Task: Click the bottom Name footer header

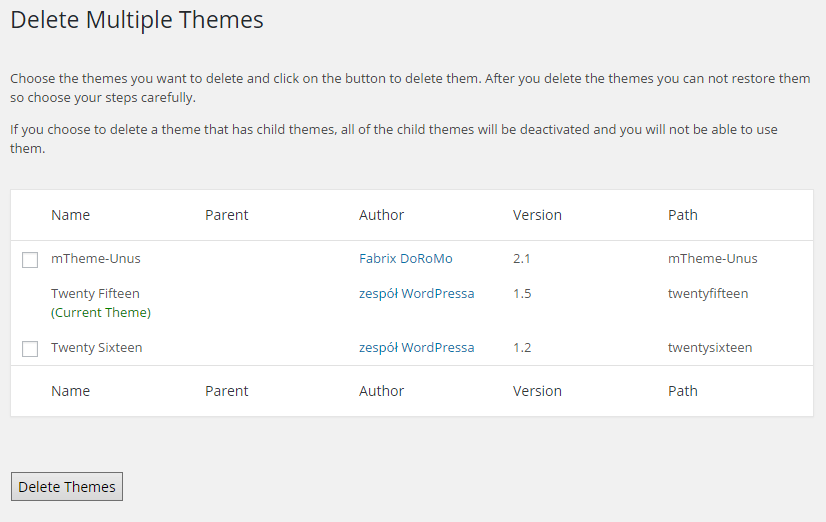Action: (x=71, y=391)
